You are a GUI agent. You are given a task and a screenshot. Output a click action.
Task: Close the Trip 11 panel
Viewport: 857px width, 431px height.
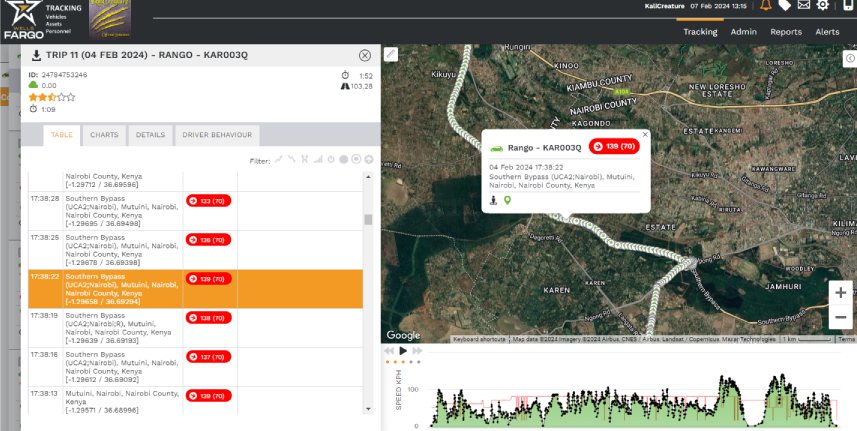coord(364,56)
